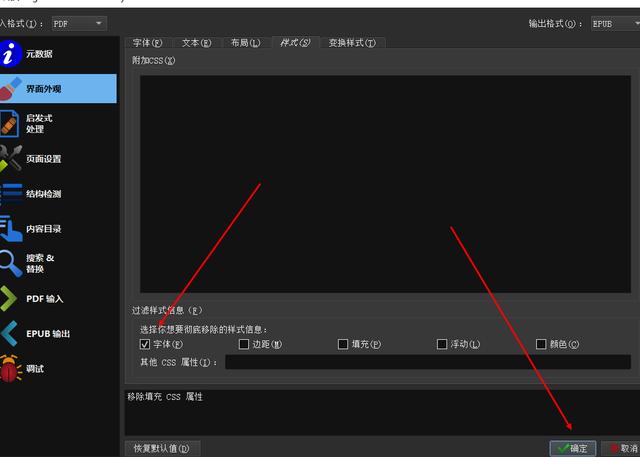Select the 页面设置 sidebar label
Image resolution: width=640 pixels, height=457 pixels.
[x=44, y=159]
